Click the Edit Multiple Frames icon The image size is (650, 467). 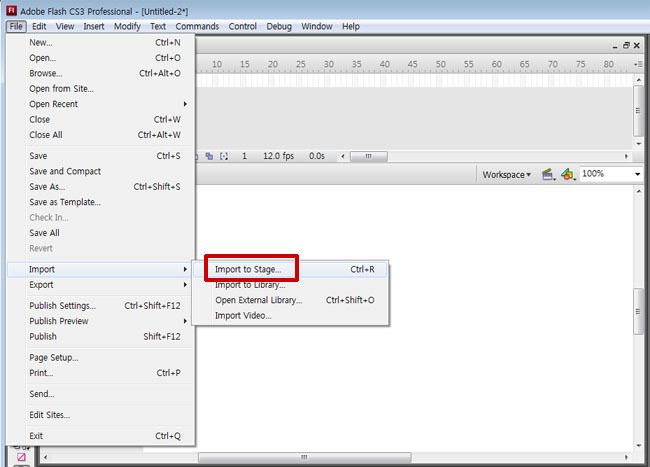[209, 156]
